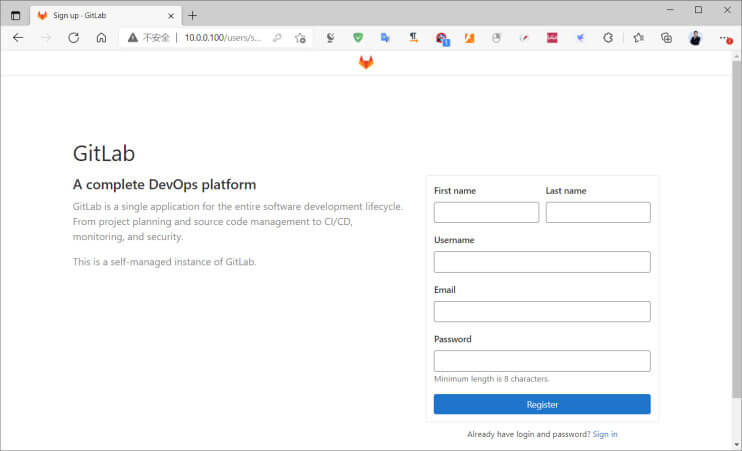Image resolution: width=742 pixels, height=451 pixels.
Task: Open the browser settings and more menu
Action: point(725,39)
